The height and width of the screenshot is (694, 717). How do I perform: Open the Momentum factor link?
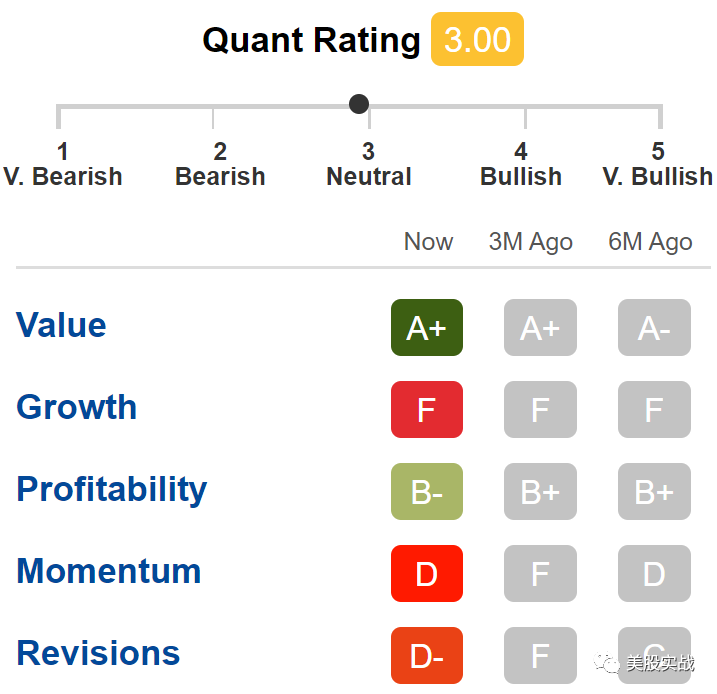[x=108, y=571]
